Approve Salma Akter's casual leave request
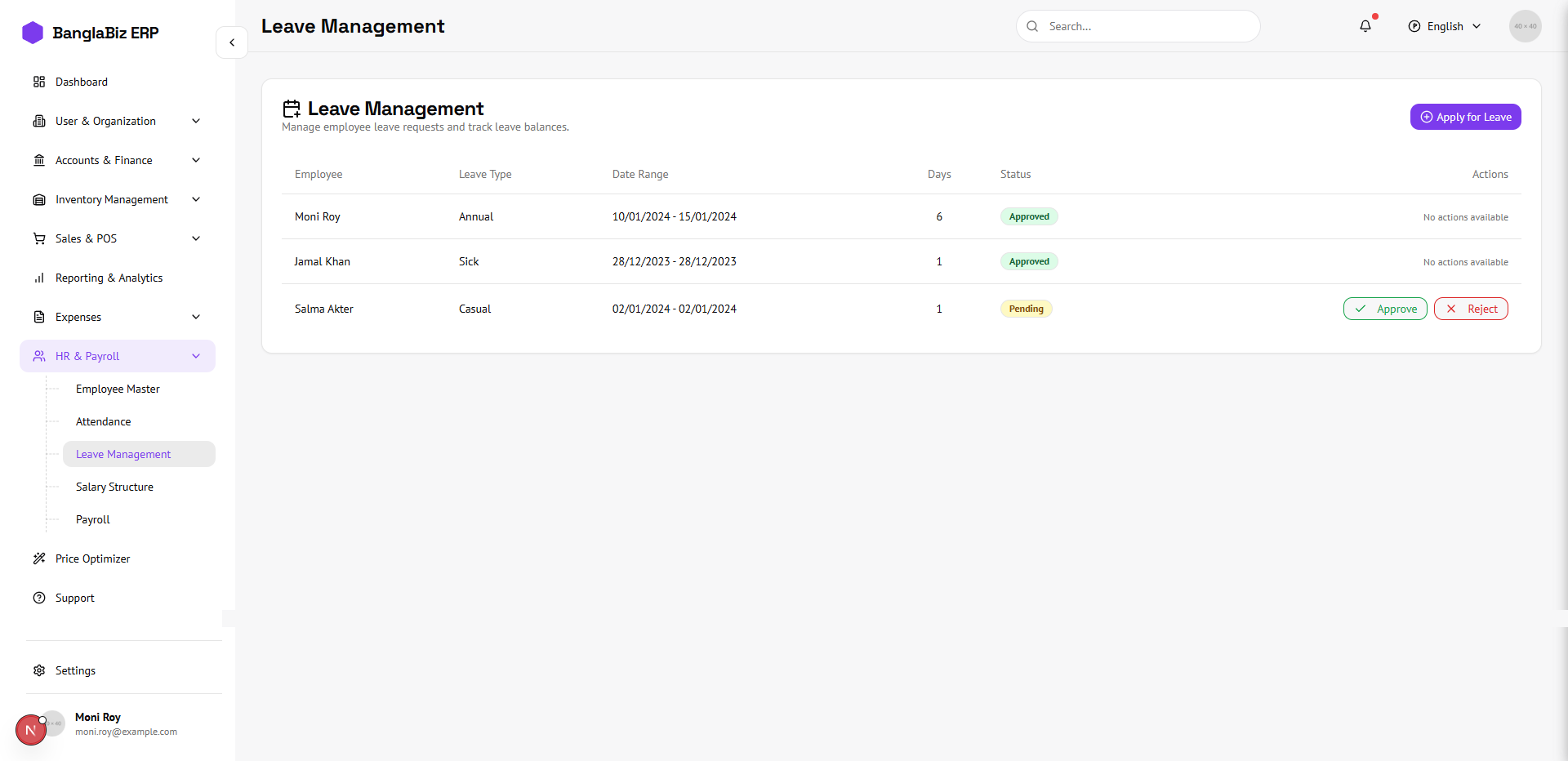 coord(1385,309)
